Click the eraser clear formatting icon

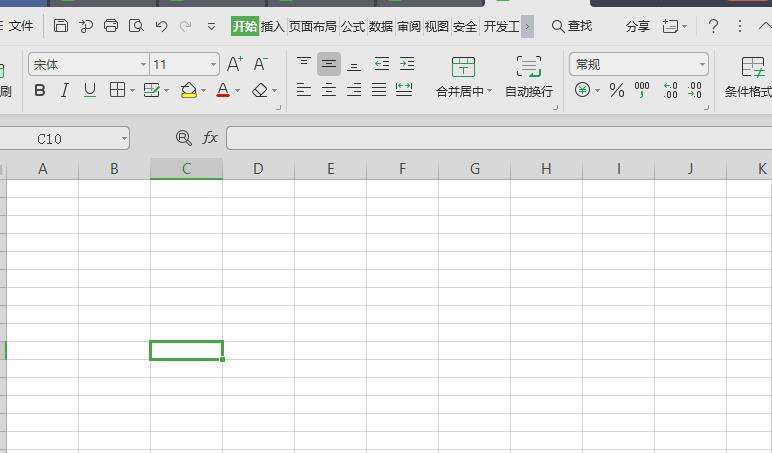tap(260, 90)
